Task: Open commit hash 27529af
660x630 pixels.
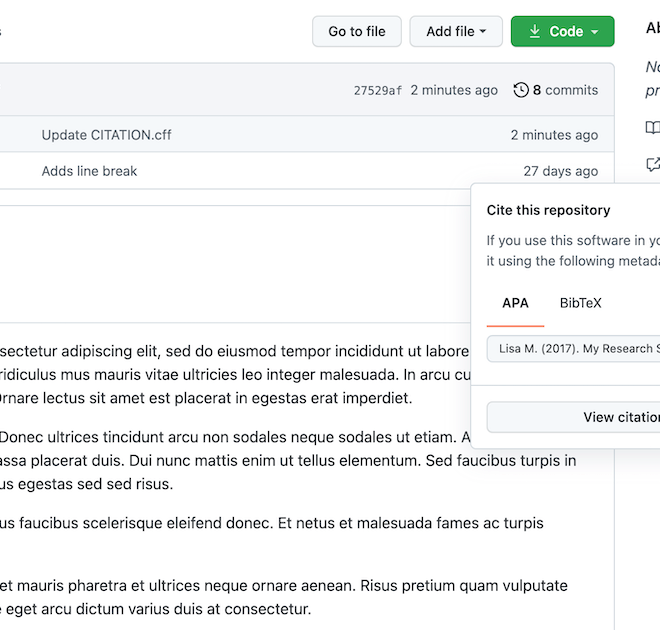Action: (378, 90)
